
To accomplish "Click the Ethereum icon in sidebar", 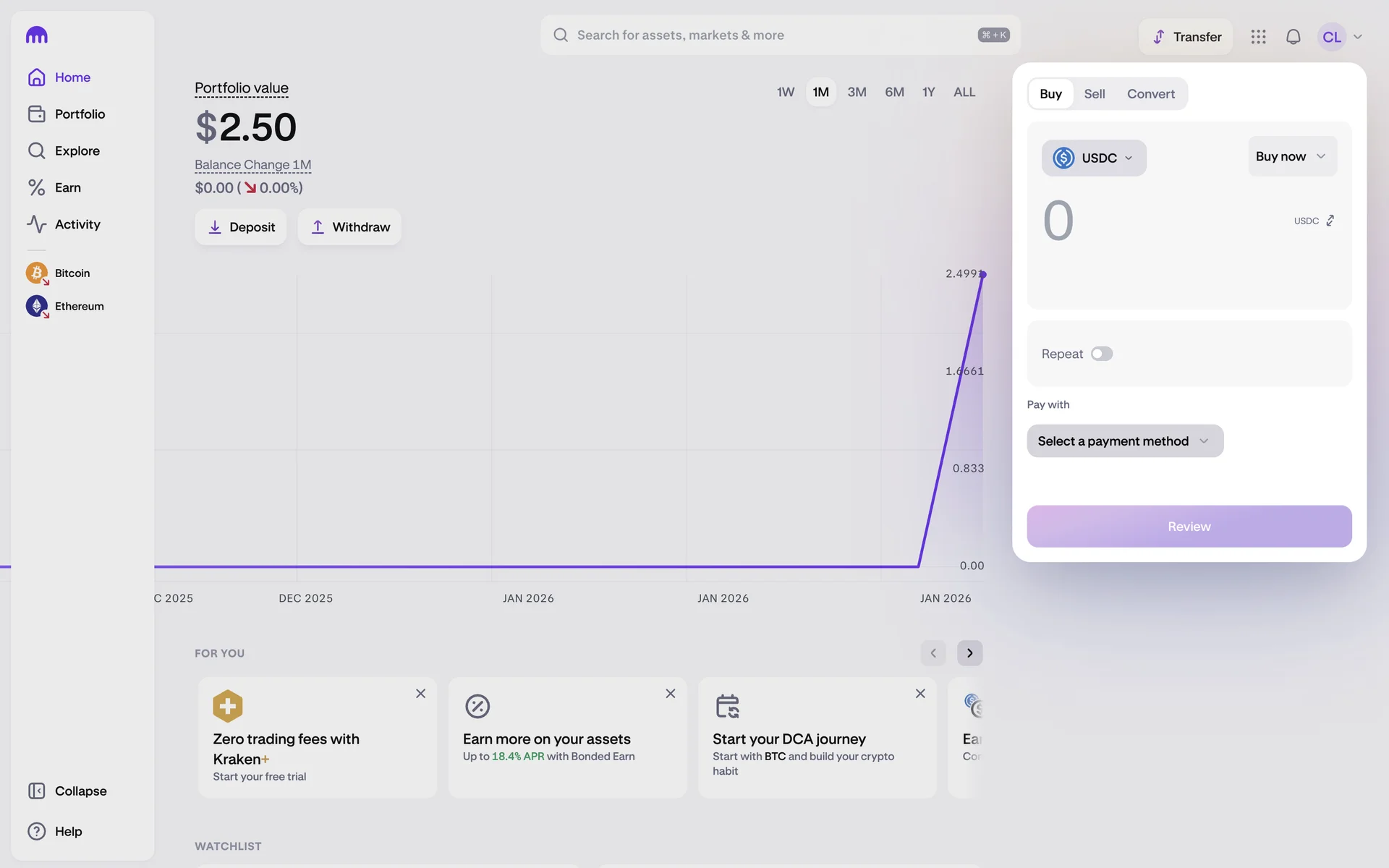I will point(37,306).
